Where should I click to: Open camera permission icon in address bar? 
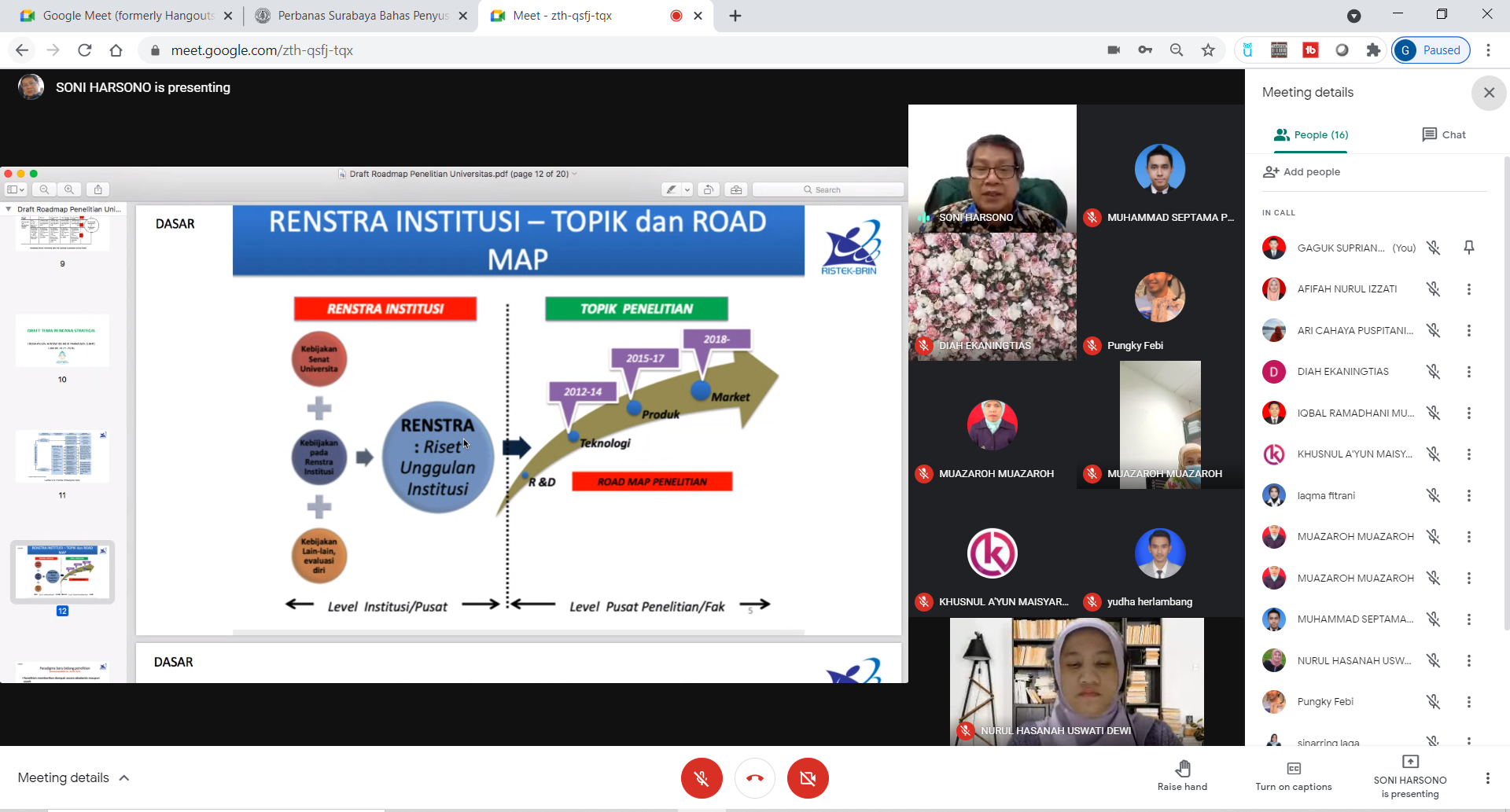[1114, 50]
